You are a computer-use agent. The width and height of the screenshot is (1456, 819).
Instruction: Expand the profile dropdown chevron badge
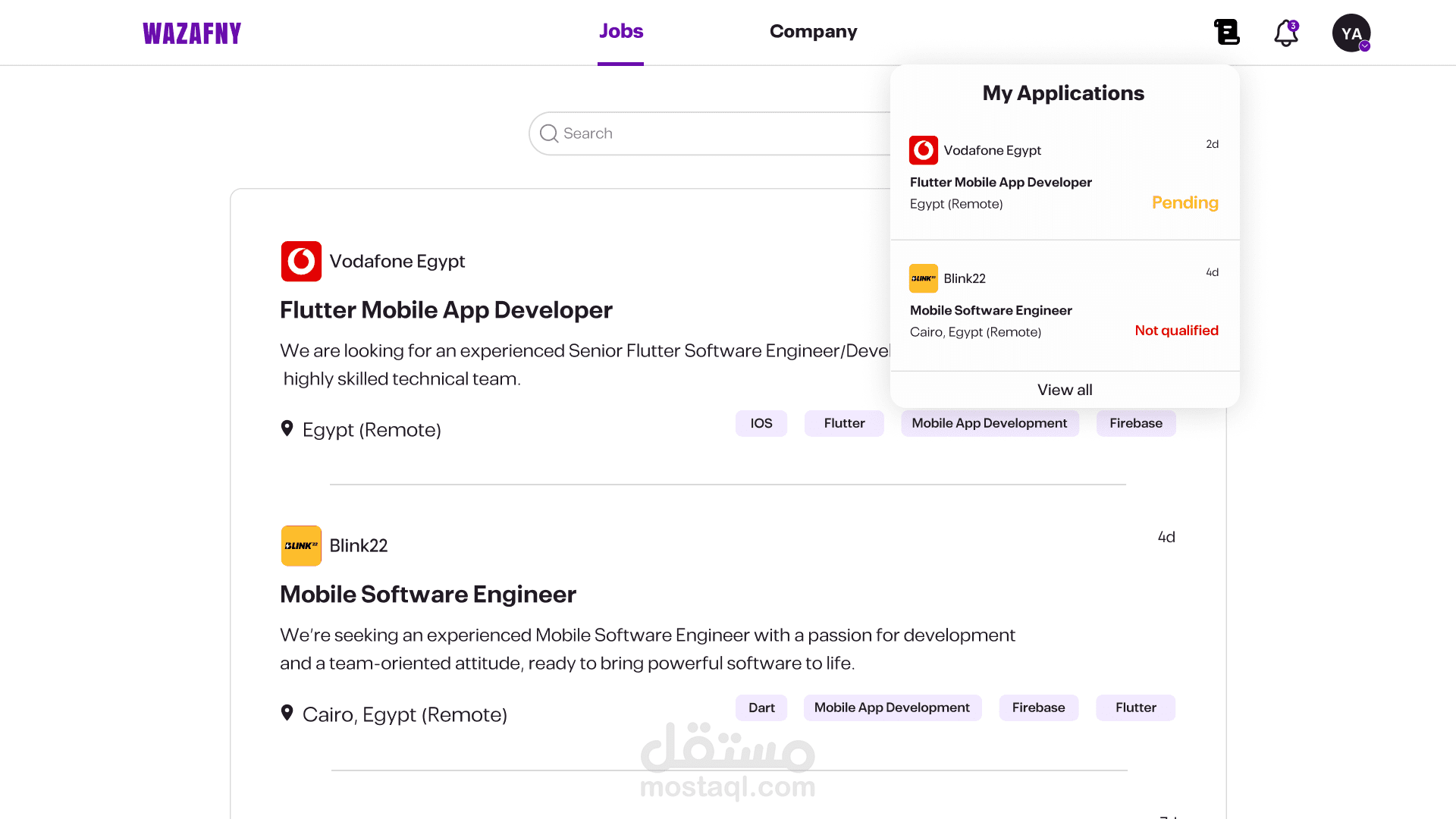point(1364,46)
